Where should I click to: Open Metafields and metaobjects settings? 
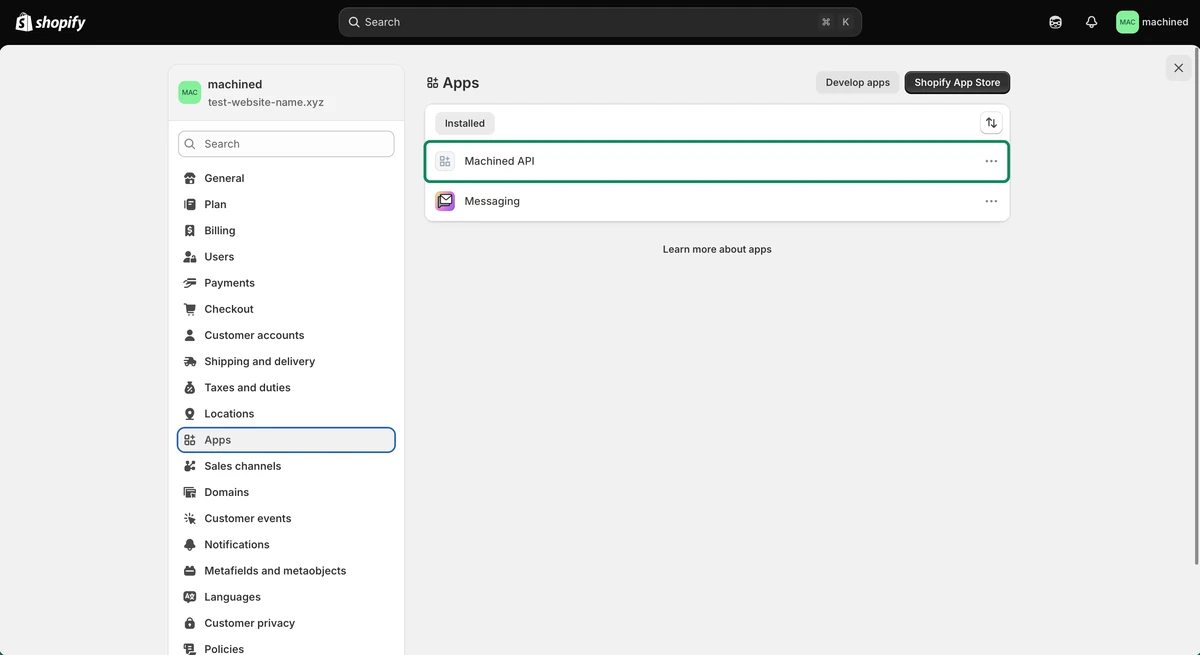pyautogui.click(x=286, y=571)
